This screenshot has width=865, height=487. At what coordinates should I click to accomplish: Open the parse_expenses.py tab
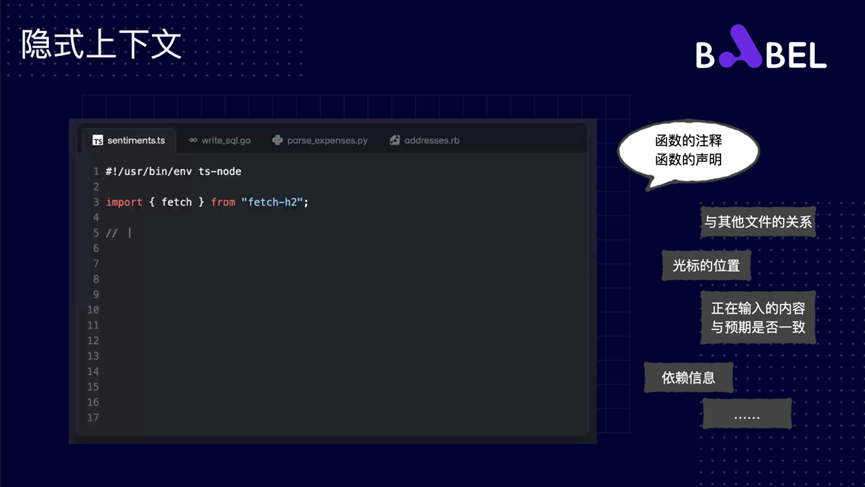click(x=320, y=140)
